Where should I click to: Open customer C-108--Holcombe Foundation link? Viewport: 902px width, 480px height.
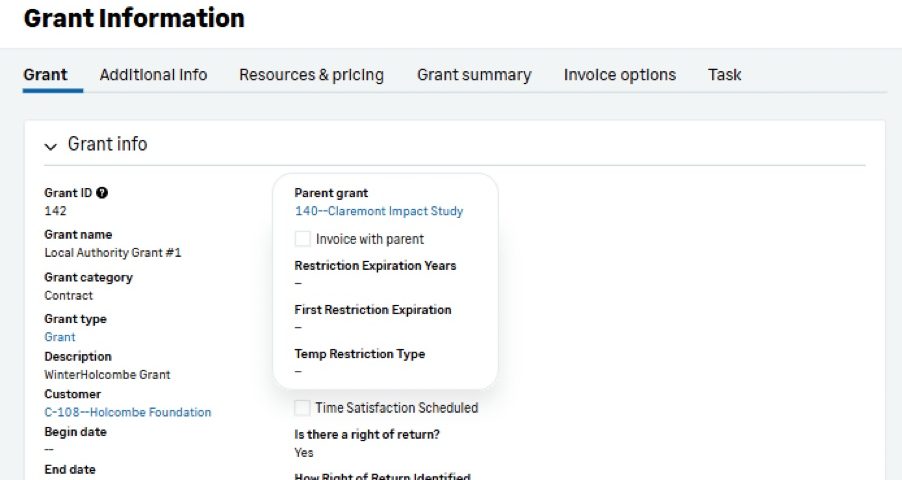tap(128, 412)
